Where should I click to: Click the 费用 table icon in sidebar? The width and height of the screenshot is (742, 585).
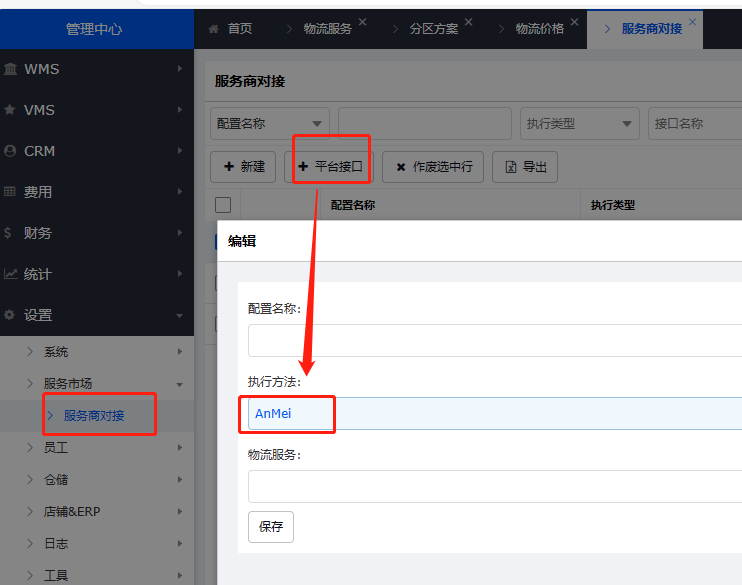coord(10,192)
